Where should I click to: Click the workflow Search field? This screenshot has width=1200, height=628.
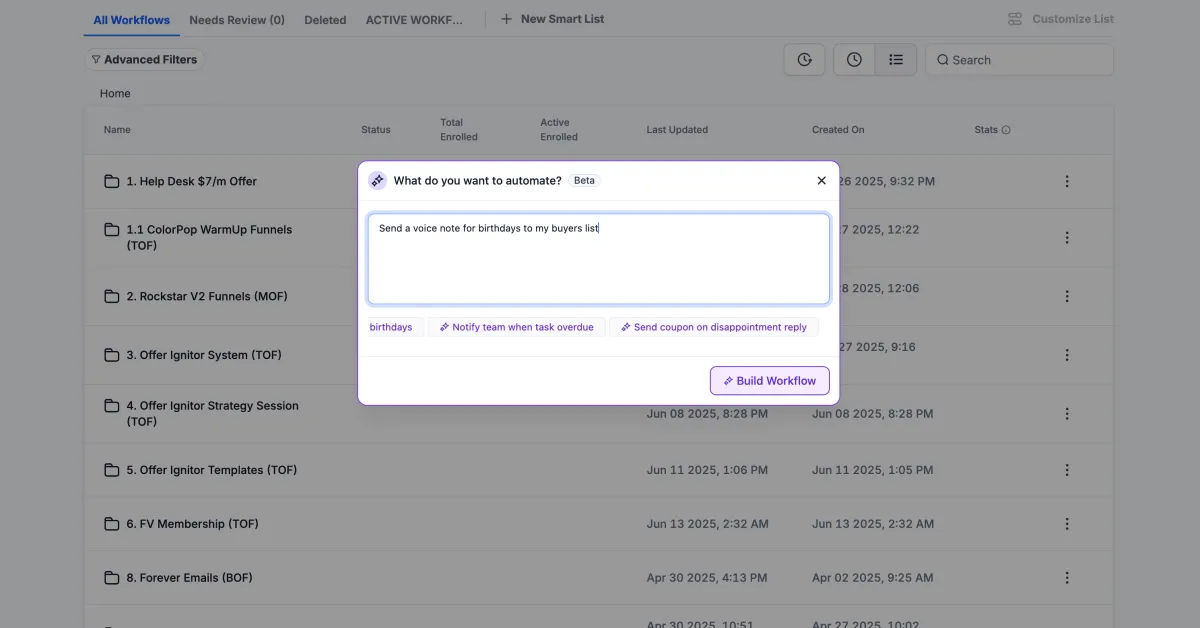(1020, 60)
